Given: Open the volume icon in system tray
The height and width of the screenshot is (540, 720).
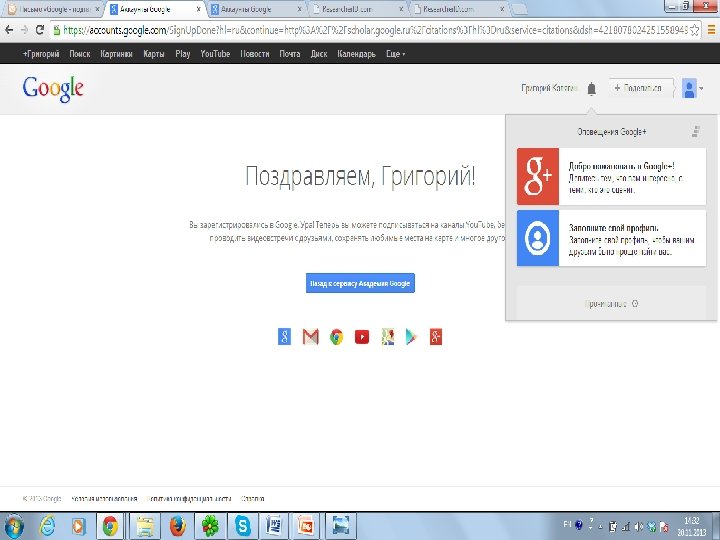Looking at the screenshot, I should 638,527.
